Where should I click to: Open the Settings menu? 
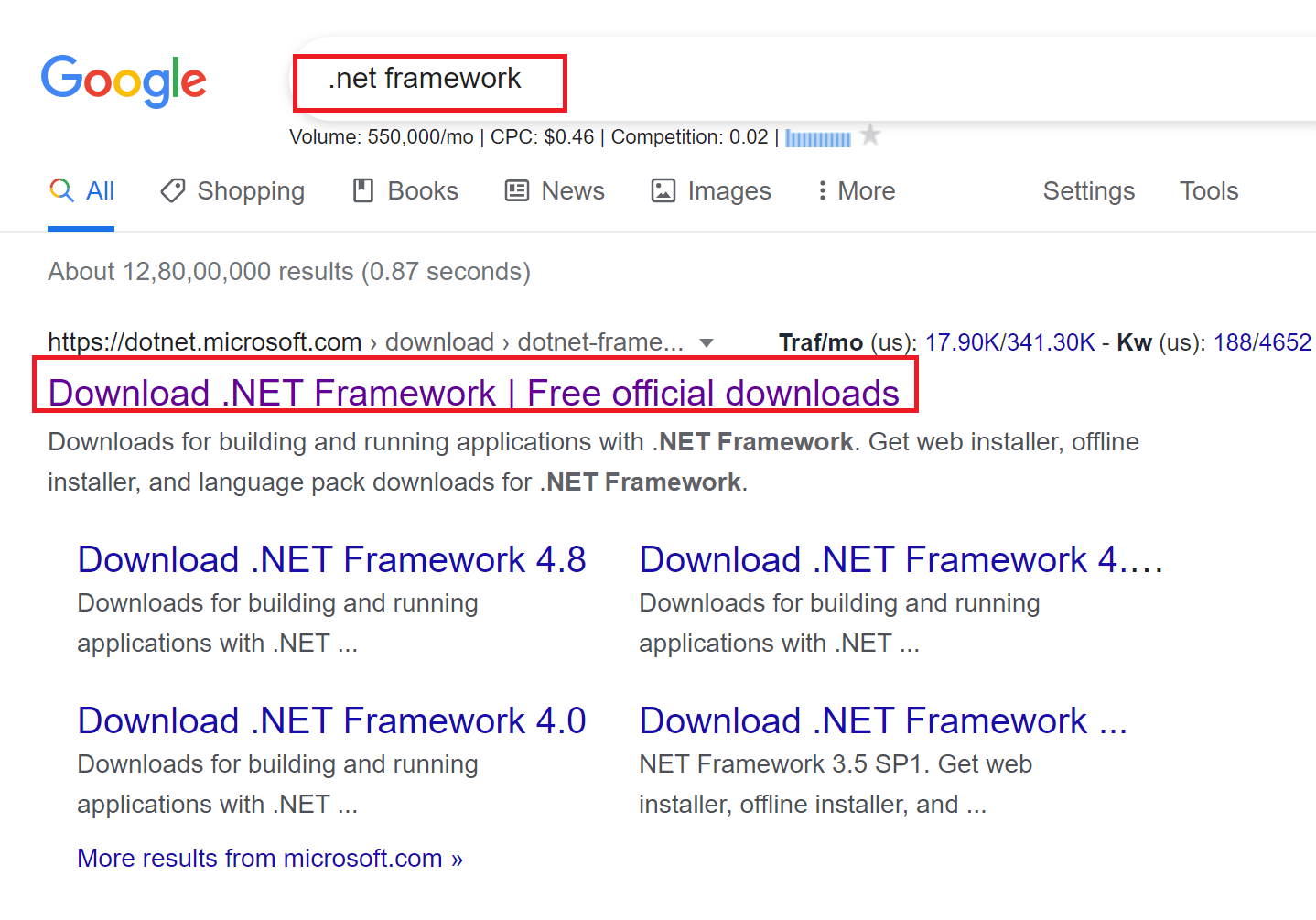[x=1088, y=190]
